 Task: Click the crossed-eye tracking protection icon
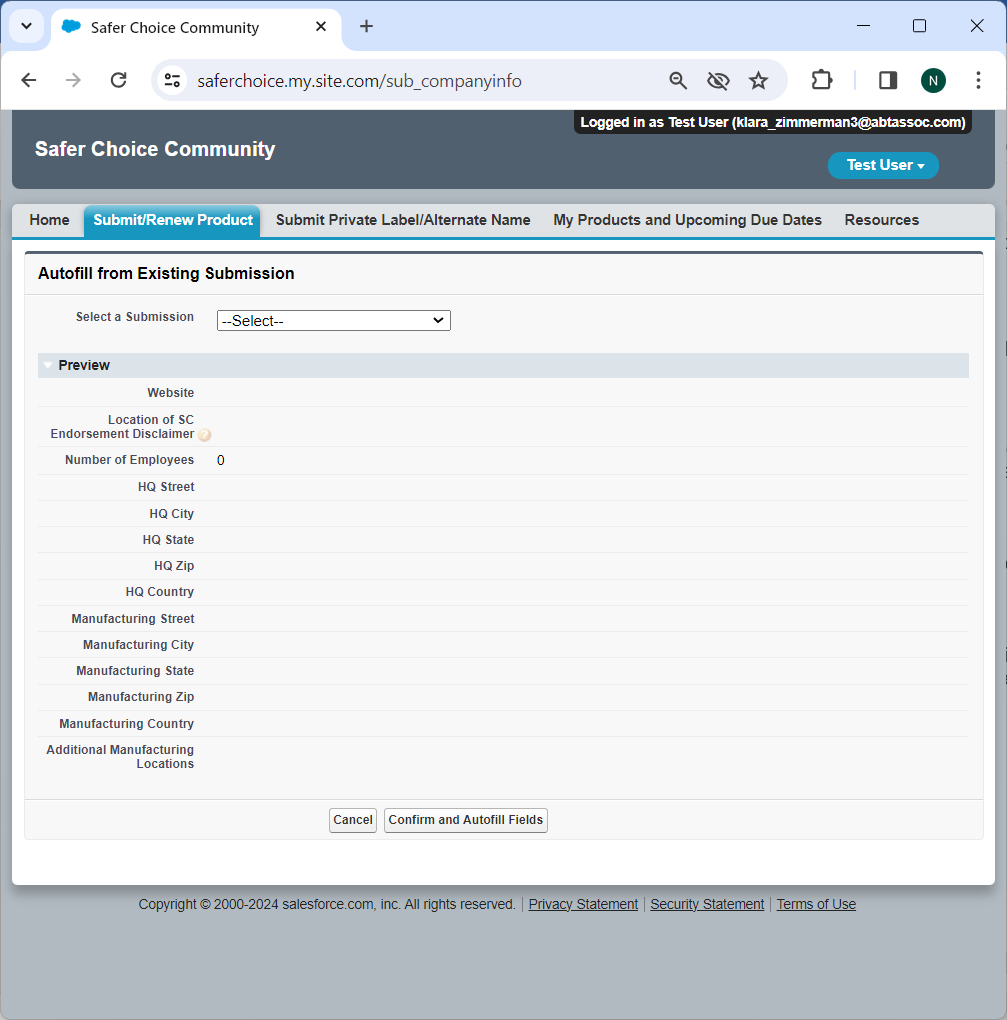[718, 81]
